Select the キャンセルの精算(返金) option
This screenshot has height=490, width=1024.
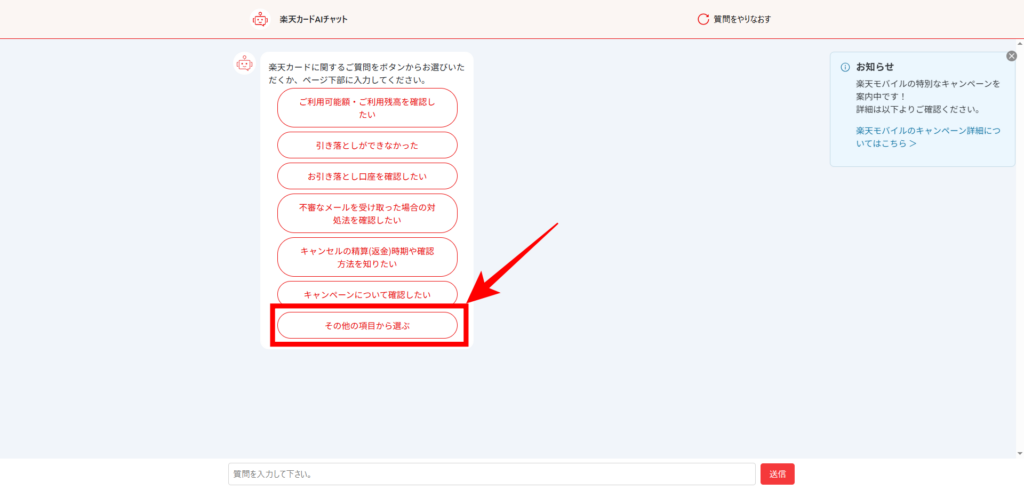(367, 257)
